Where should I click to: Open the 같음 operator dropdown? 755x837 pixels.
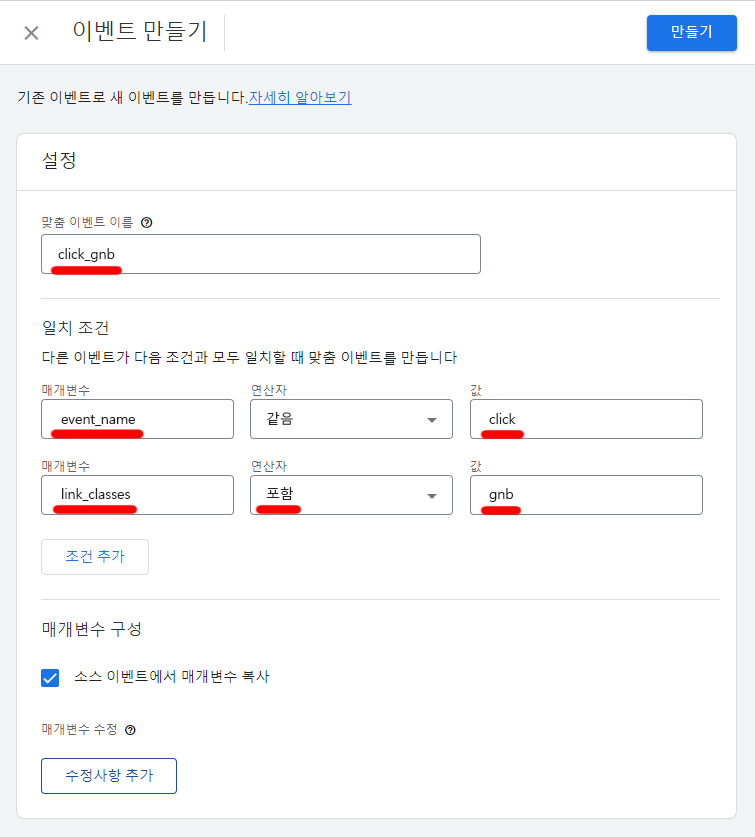point(350,419)
